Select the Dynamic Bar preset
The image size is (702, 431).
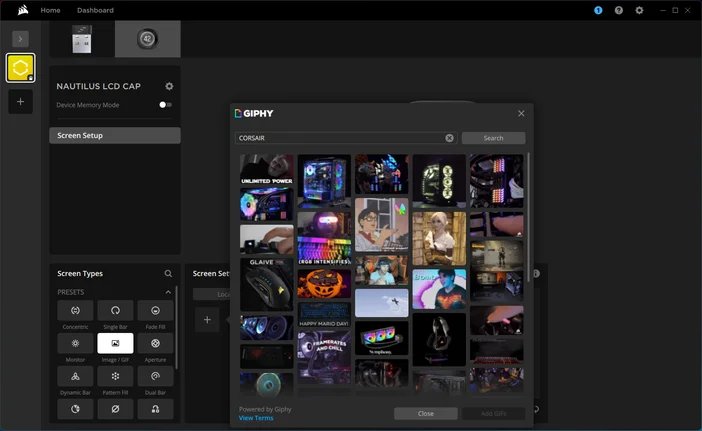click(75, 376)
